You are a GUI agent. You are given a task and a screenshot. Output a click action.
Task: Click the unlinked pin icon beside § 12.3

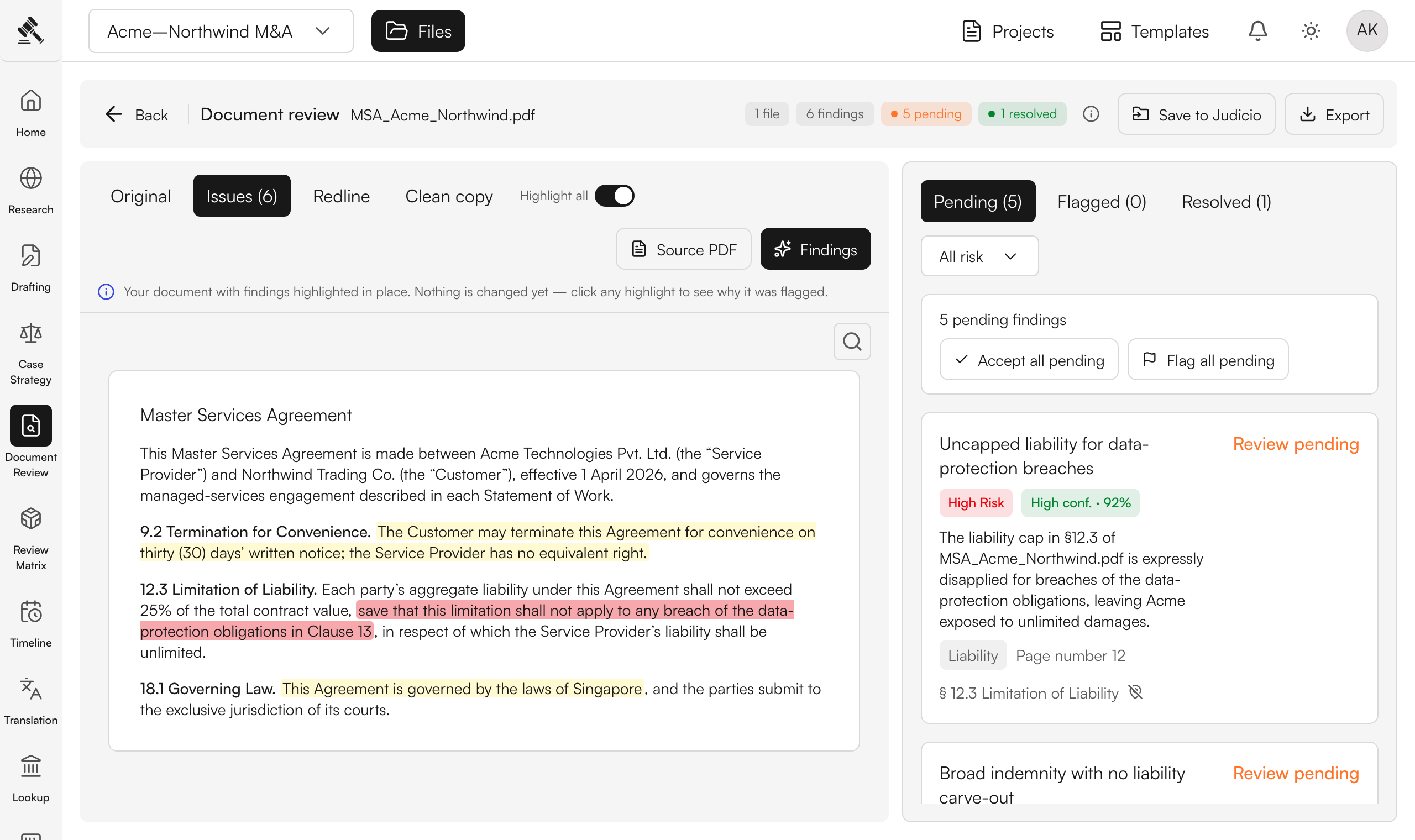[1135, 692]
